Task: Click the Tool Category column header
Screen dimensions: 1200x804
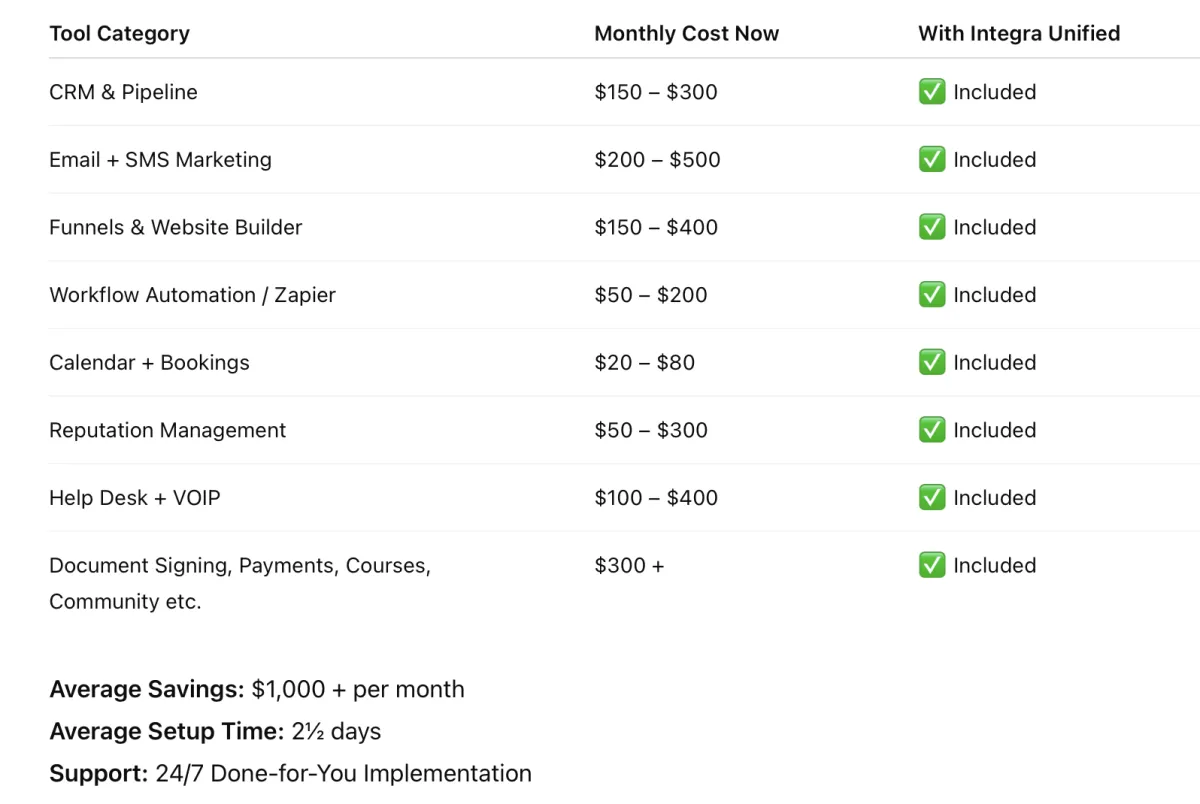Action: 119,33
